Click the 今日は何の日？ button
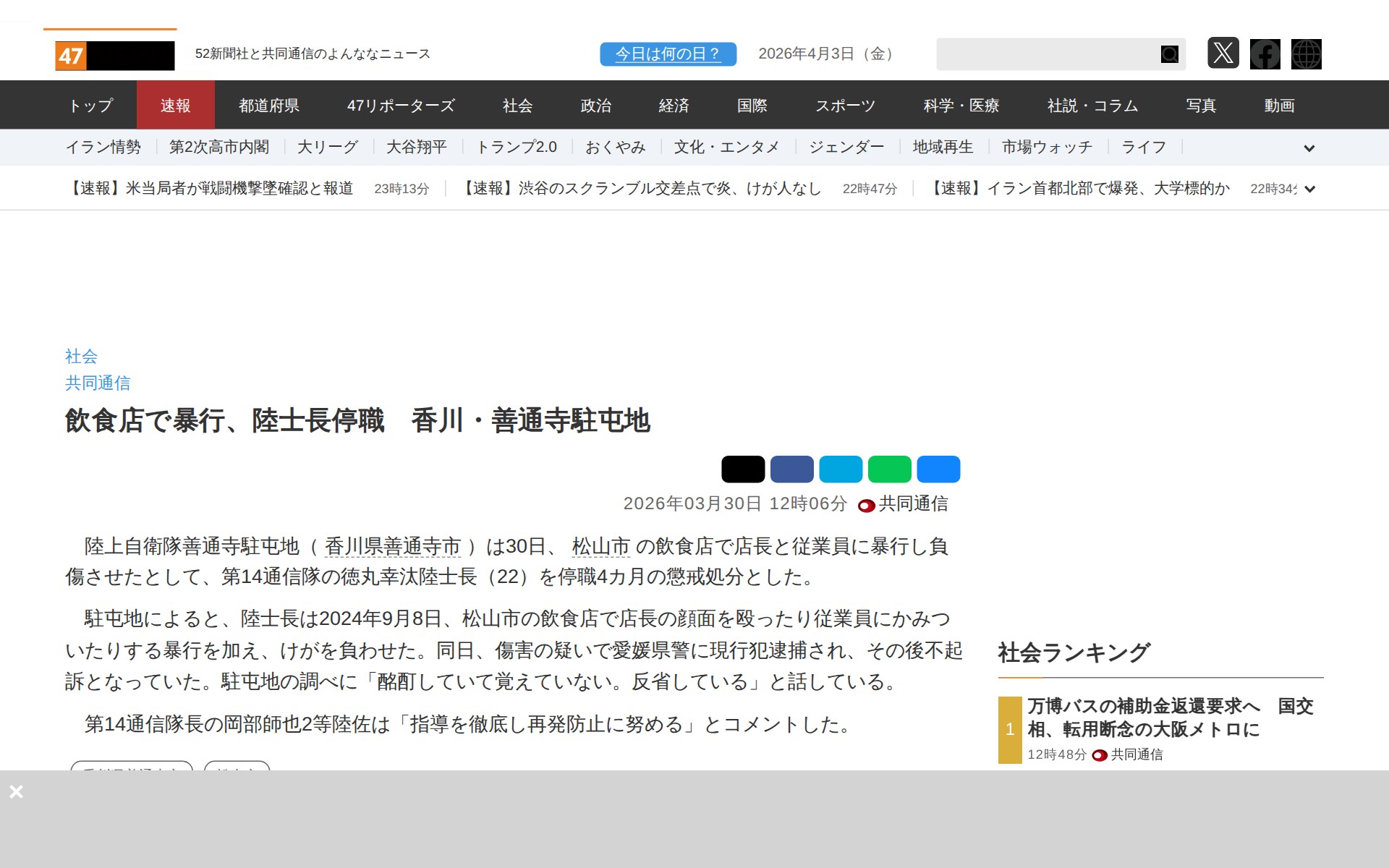This screenshot has height=868, width=1389. (668, 54)
